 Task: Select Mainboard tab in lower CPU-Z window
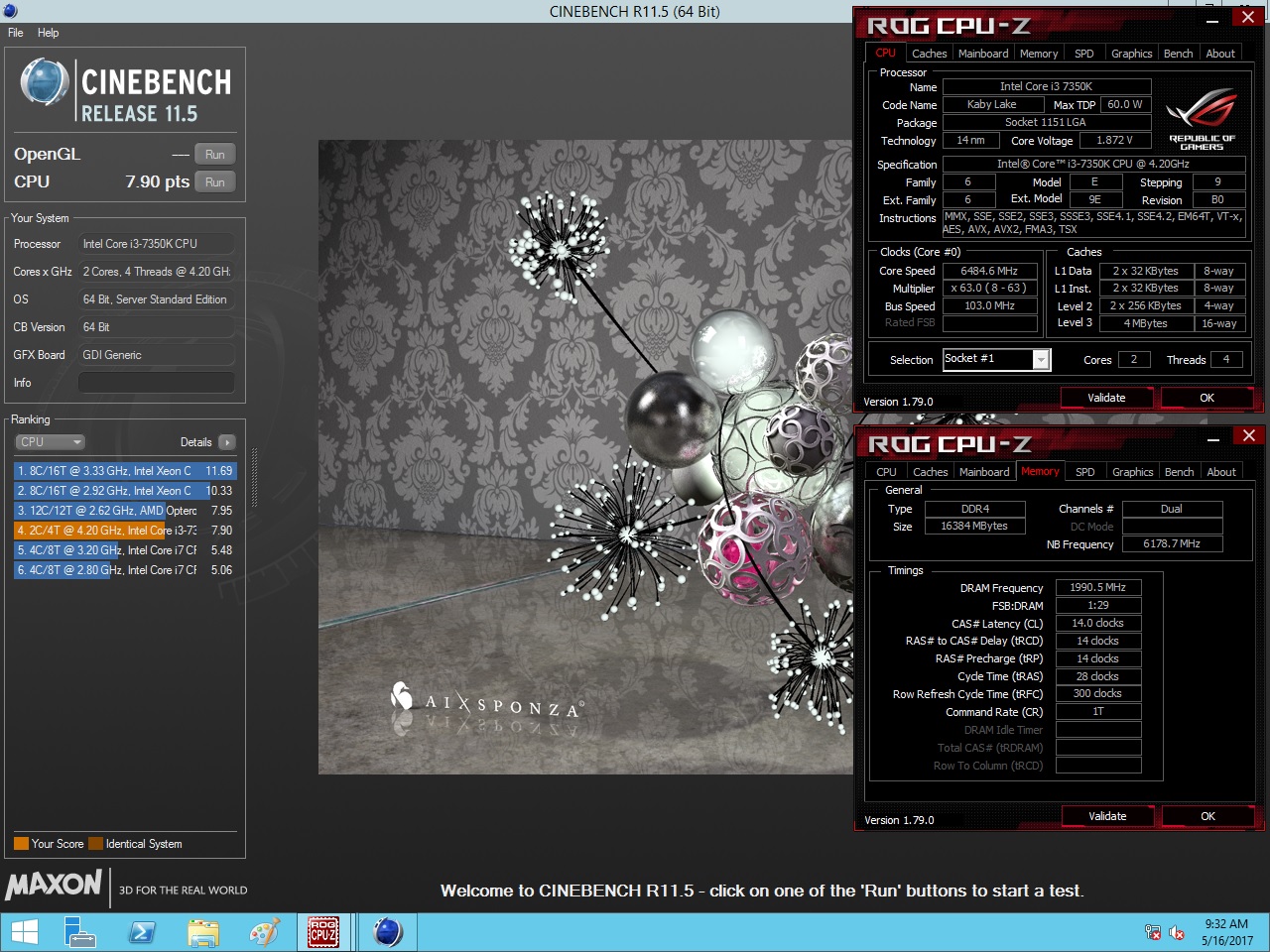(x=984, y=472)
